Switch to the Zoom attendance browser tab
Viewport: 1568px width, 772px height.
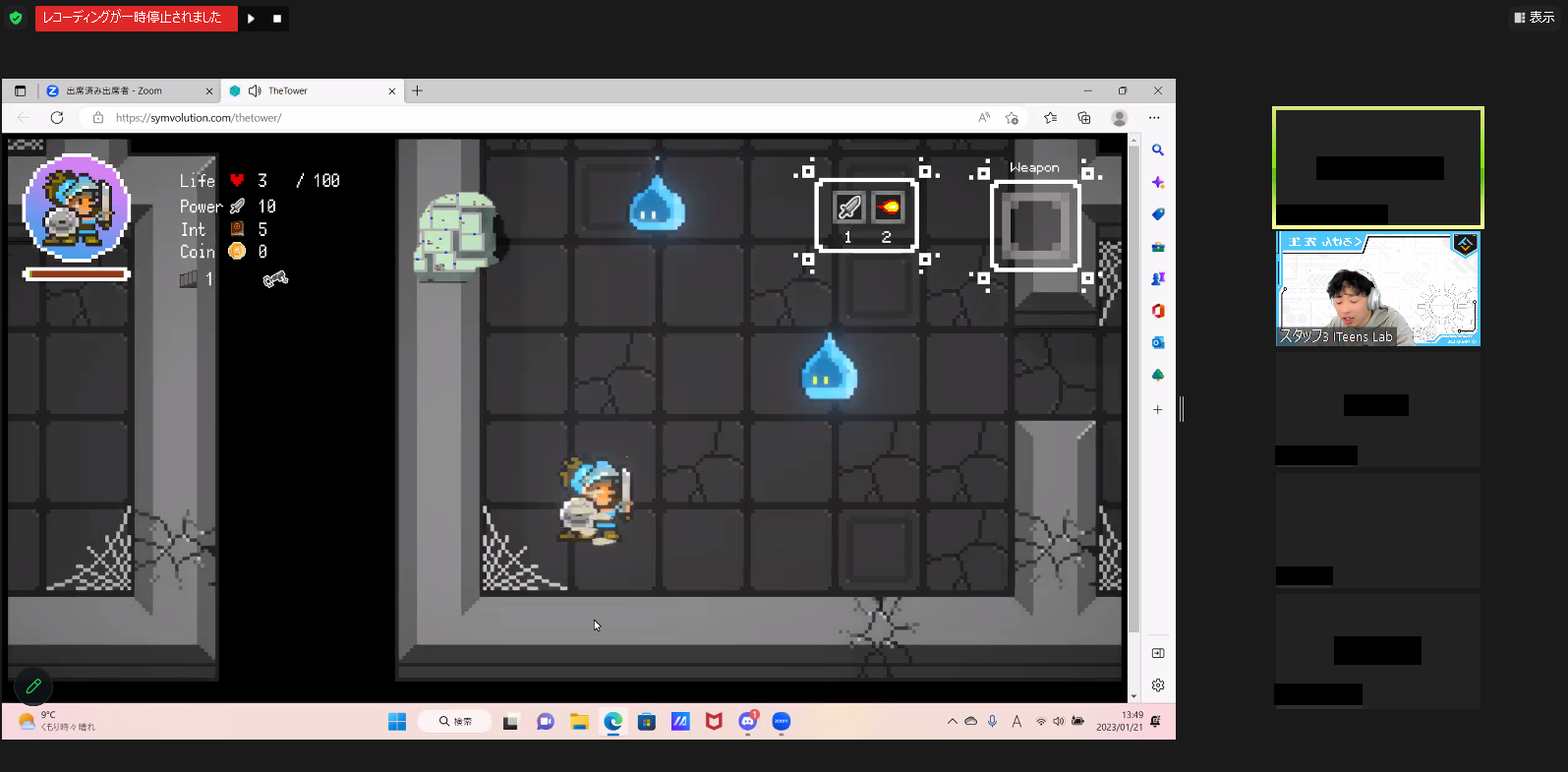tap(129, 90)
